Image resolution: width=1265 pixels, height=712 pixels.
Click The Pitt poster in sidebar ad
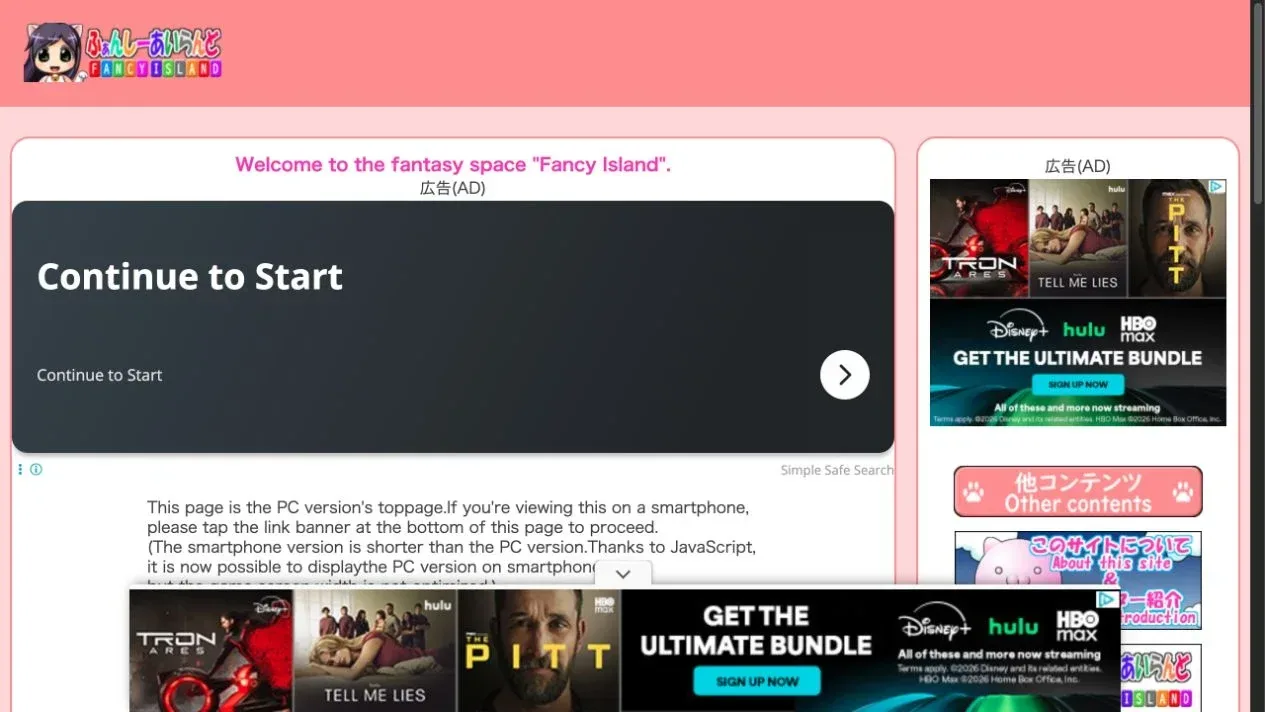1177,238
